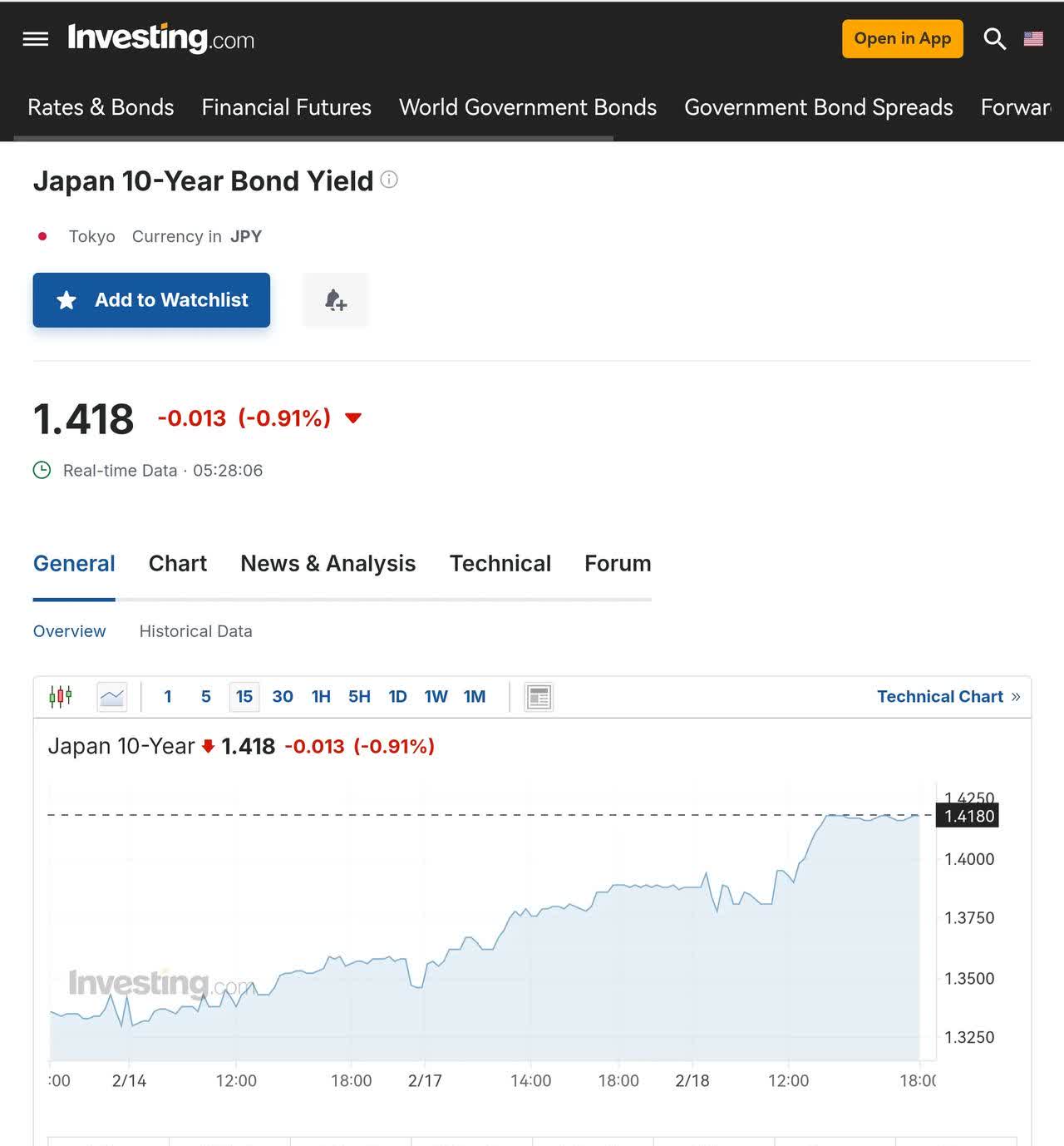1064x1146 pixels.
Task: Click the 1.4180 price marker on chart axis
Action: [968, 816]
